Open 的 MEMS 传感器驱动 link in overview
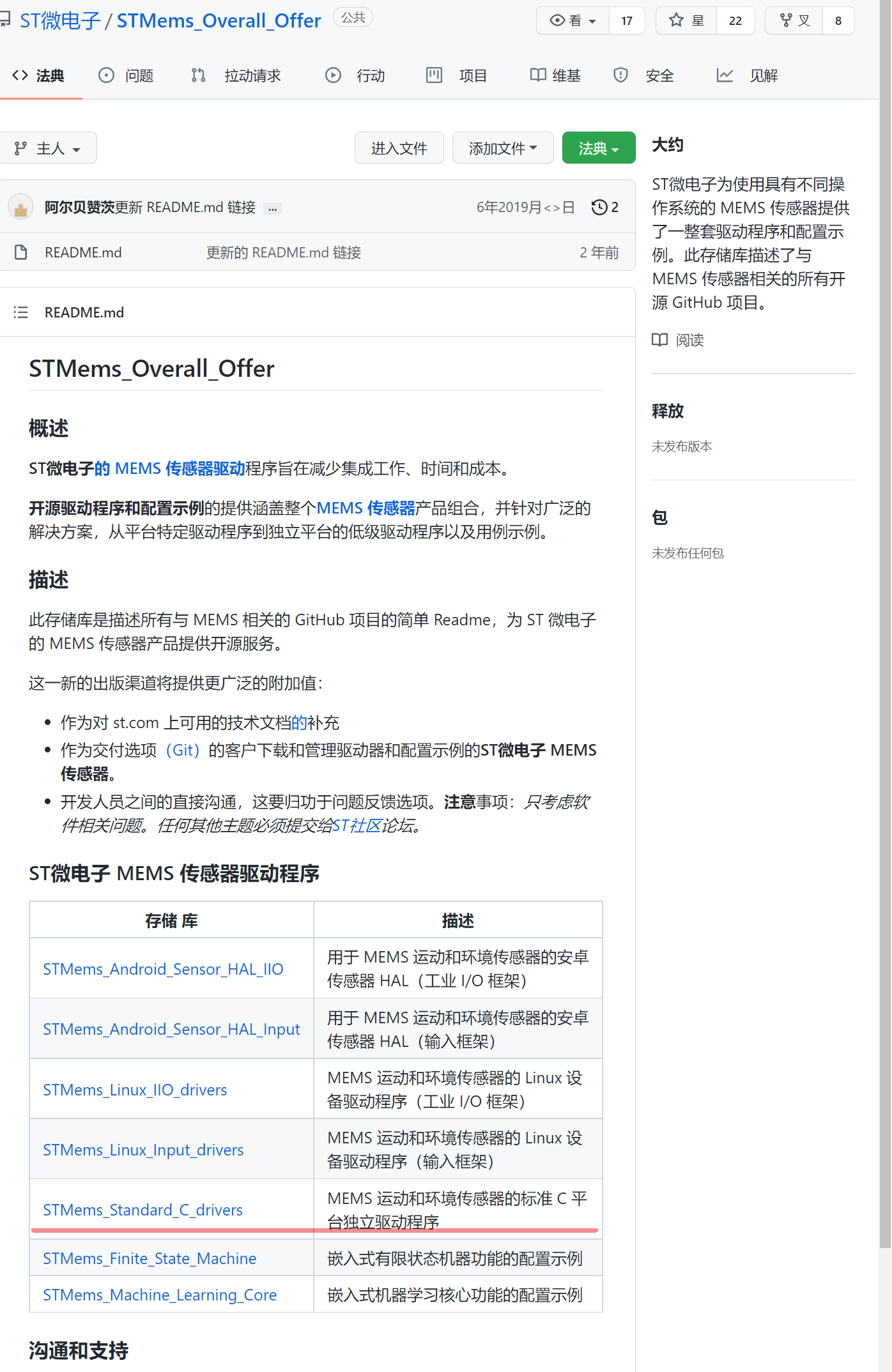 click(x=170, y=469)
